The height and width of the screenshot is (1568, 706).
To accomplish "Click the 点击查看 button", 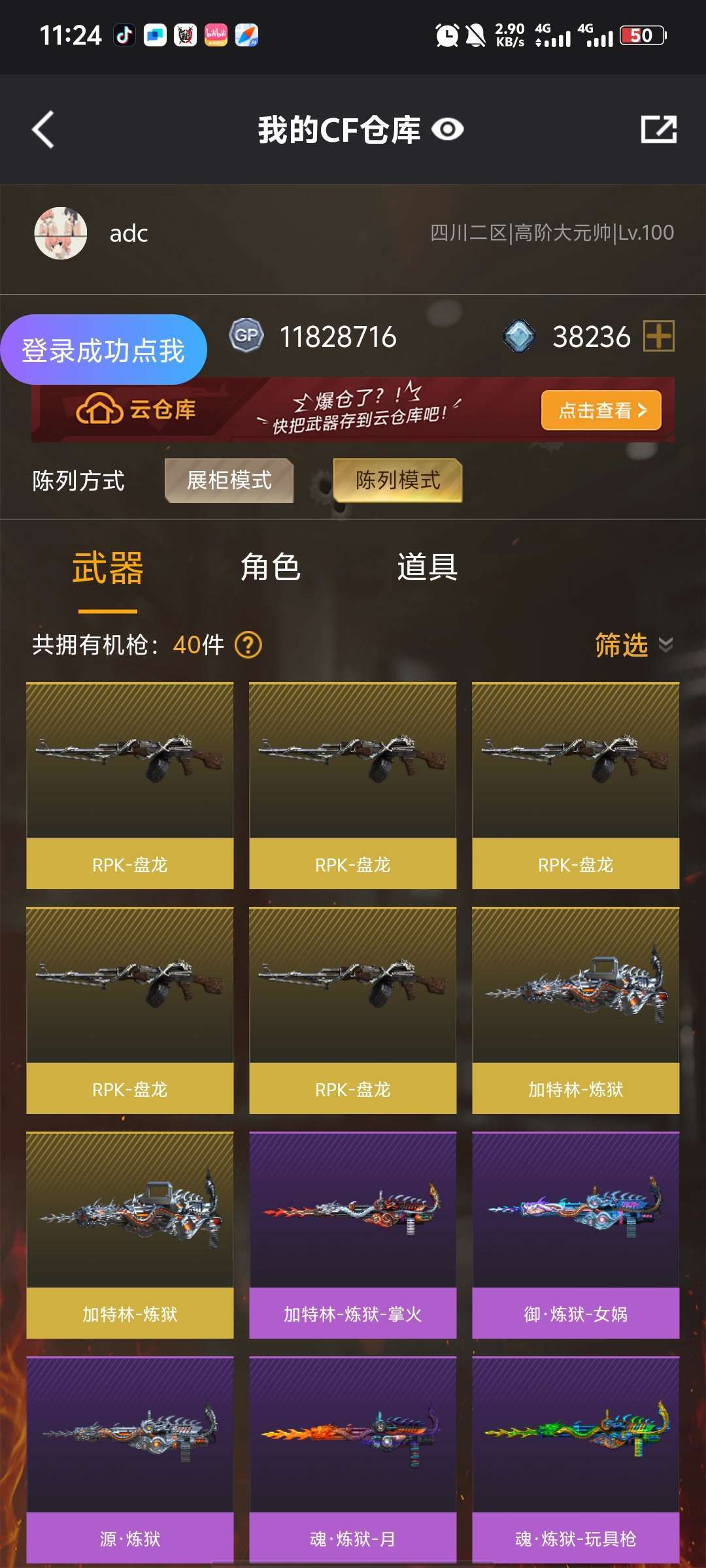I will point(601,410).
